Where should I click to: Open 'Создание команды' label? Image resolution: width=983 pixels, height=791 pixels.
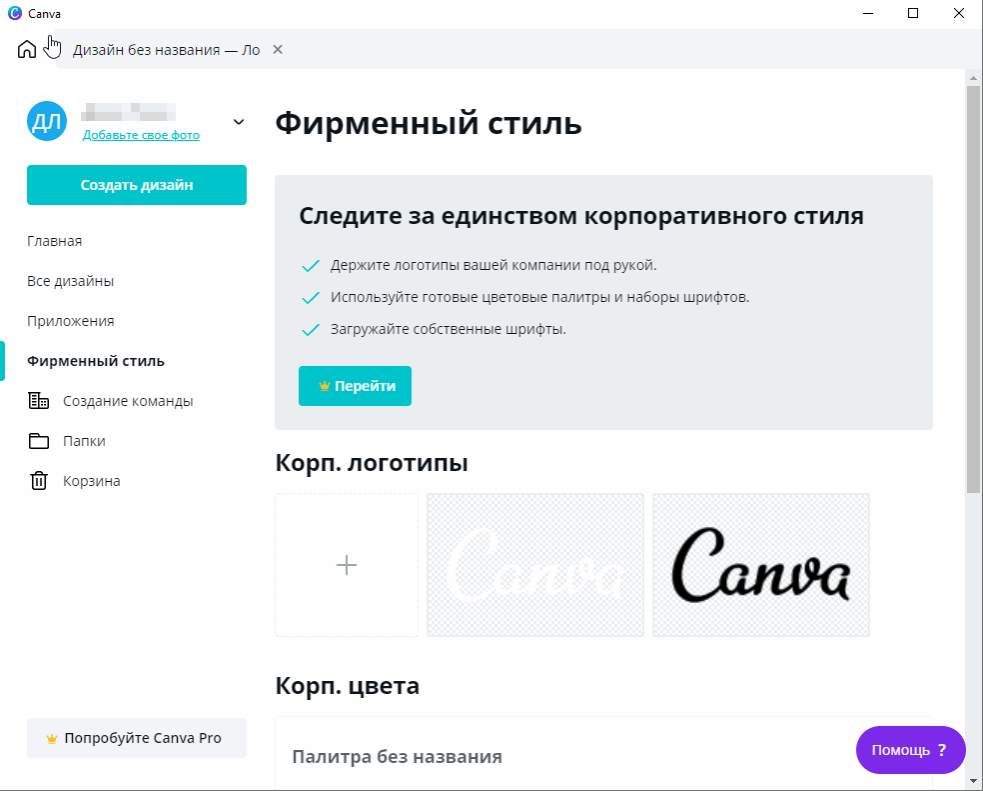(x=128, y=401)
